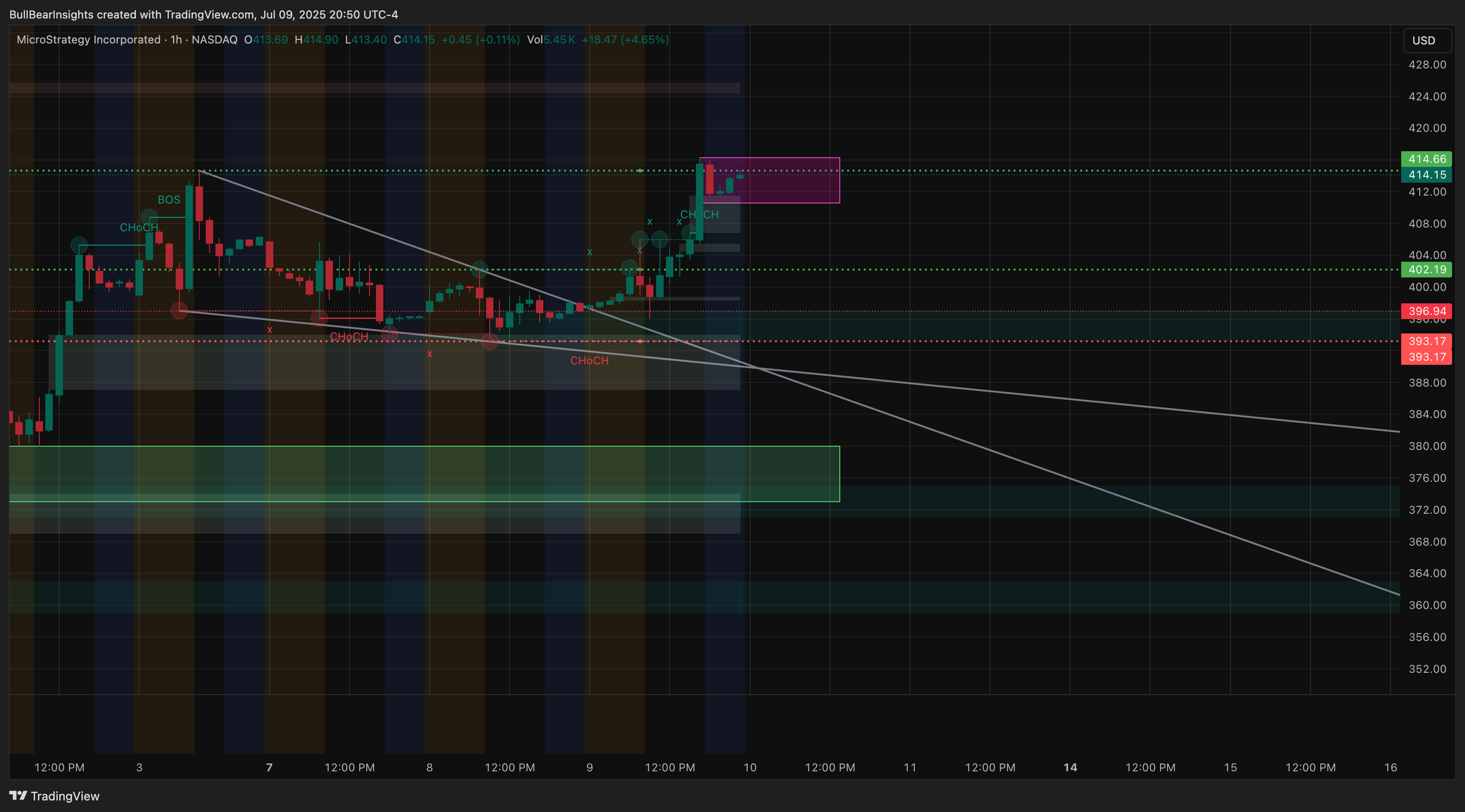
Task: Click the 428.00 price axis label
Action: click(x=1427, y=65)
